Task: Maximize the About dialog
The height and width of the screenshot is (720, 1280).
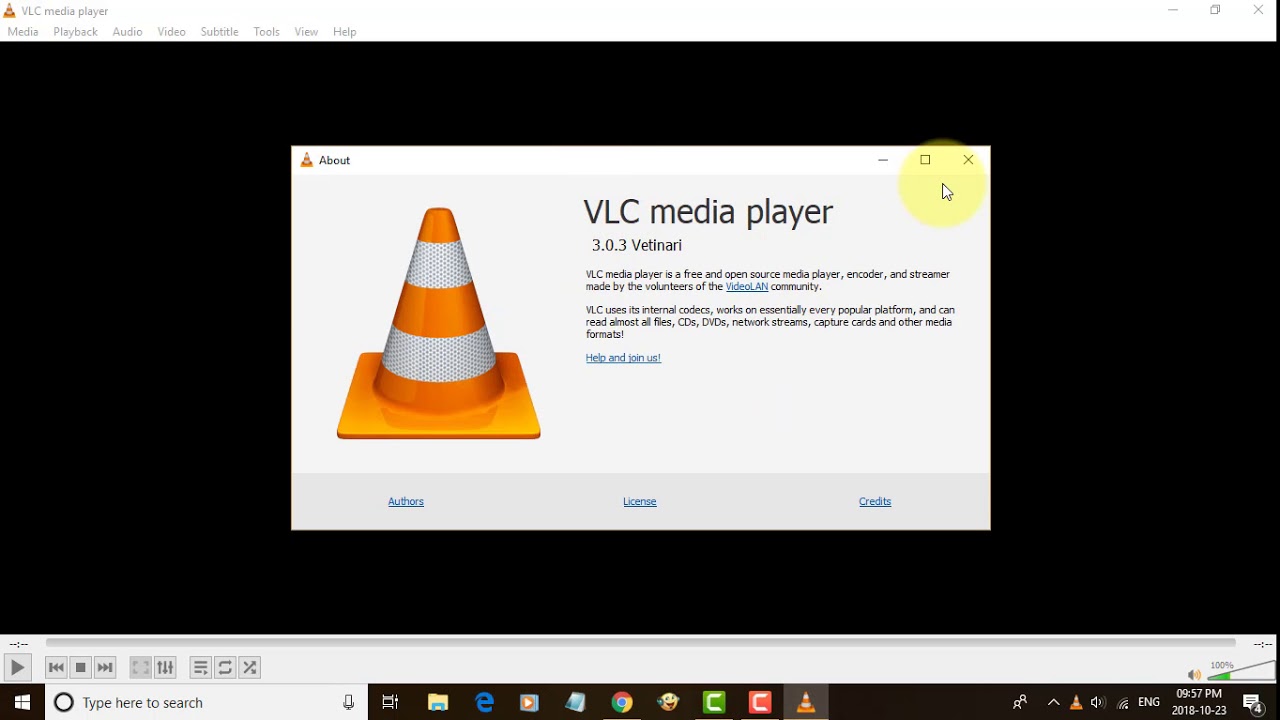Action: click(926, 160)
